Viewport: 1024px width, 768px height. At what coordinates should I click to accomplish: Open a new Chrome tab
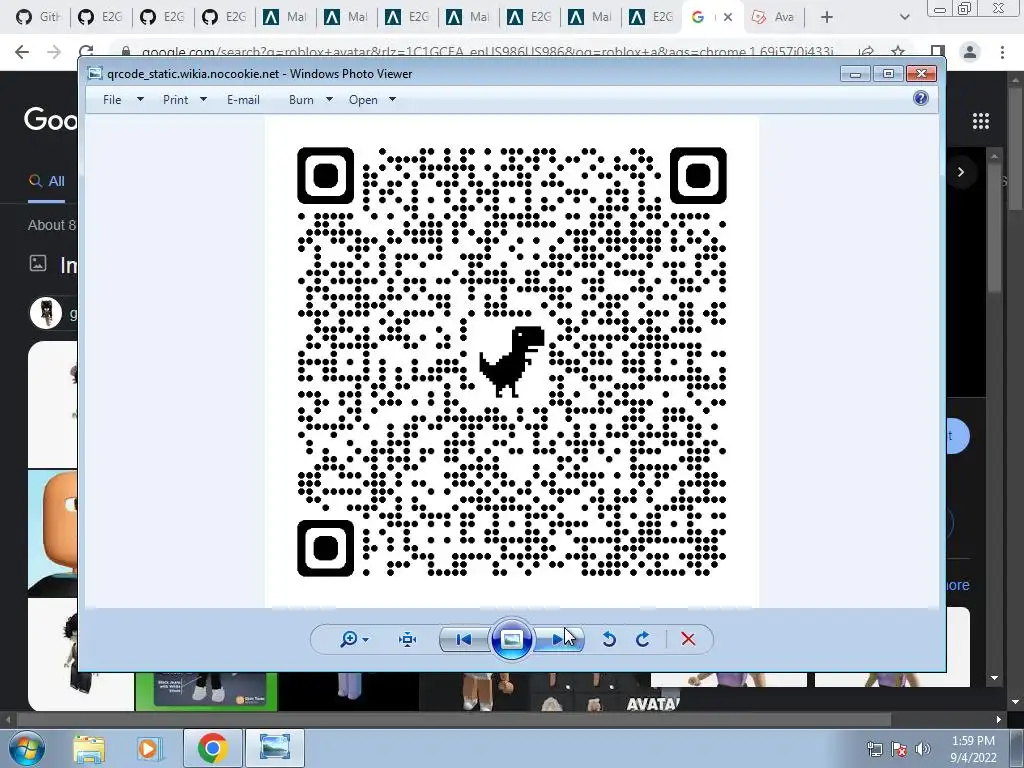click(827, 17)
